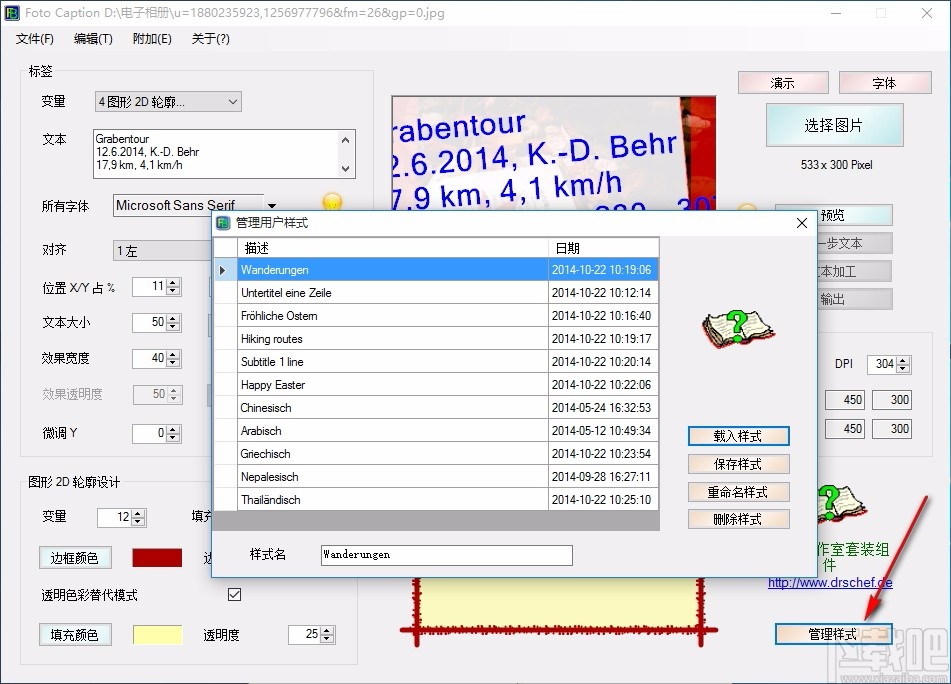The image size is (951, 684).
Task: Click the caption text box scrollbar up arrow
Action: (x=345, y=140)
